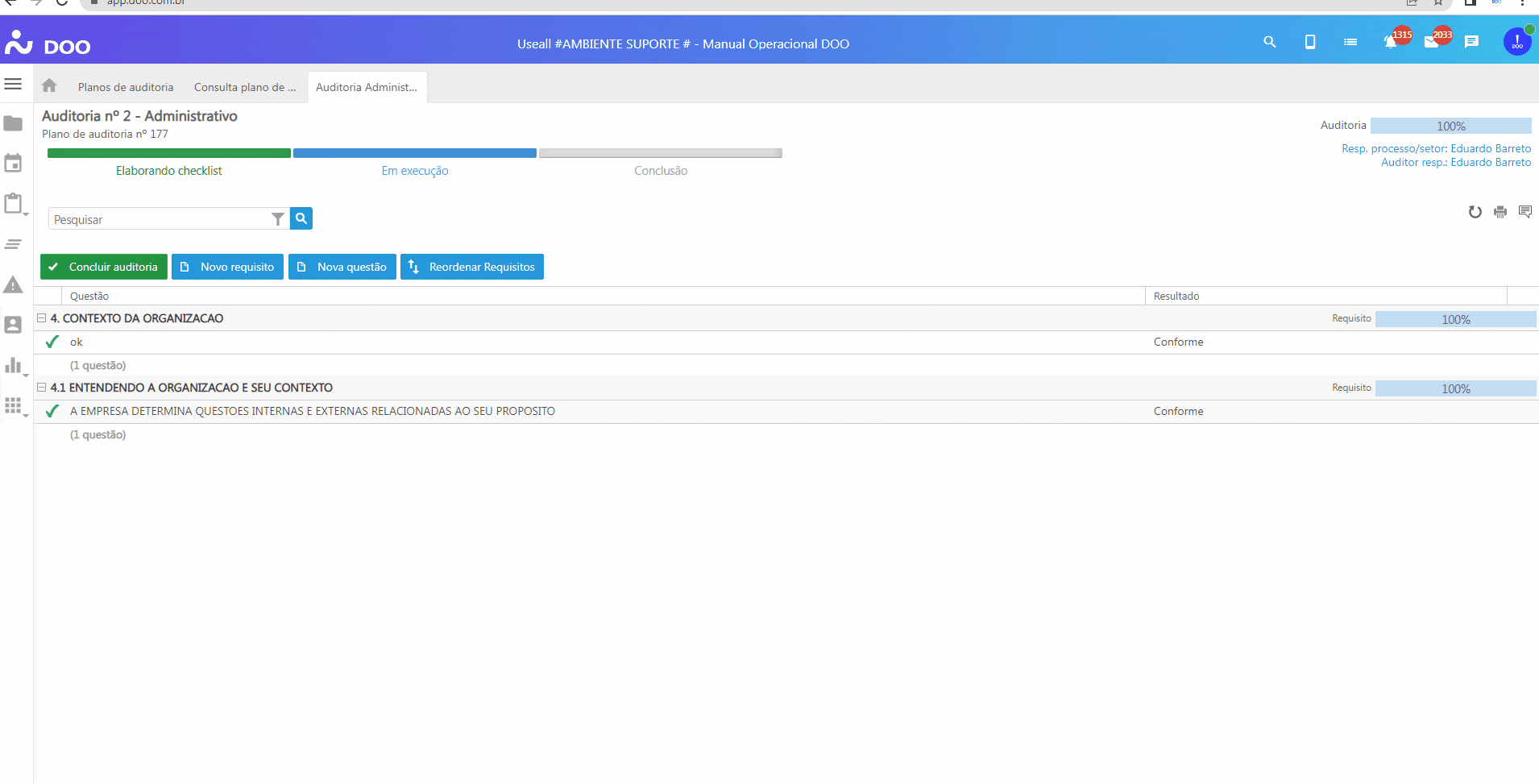Image resolution: width=1539 pixels, height=784 pixels.
Task: Click the print icon
Action: click(1500, 212)
